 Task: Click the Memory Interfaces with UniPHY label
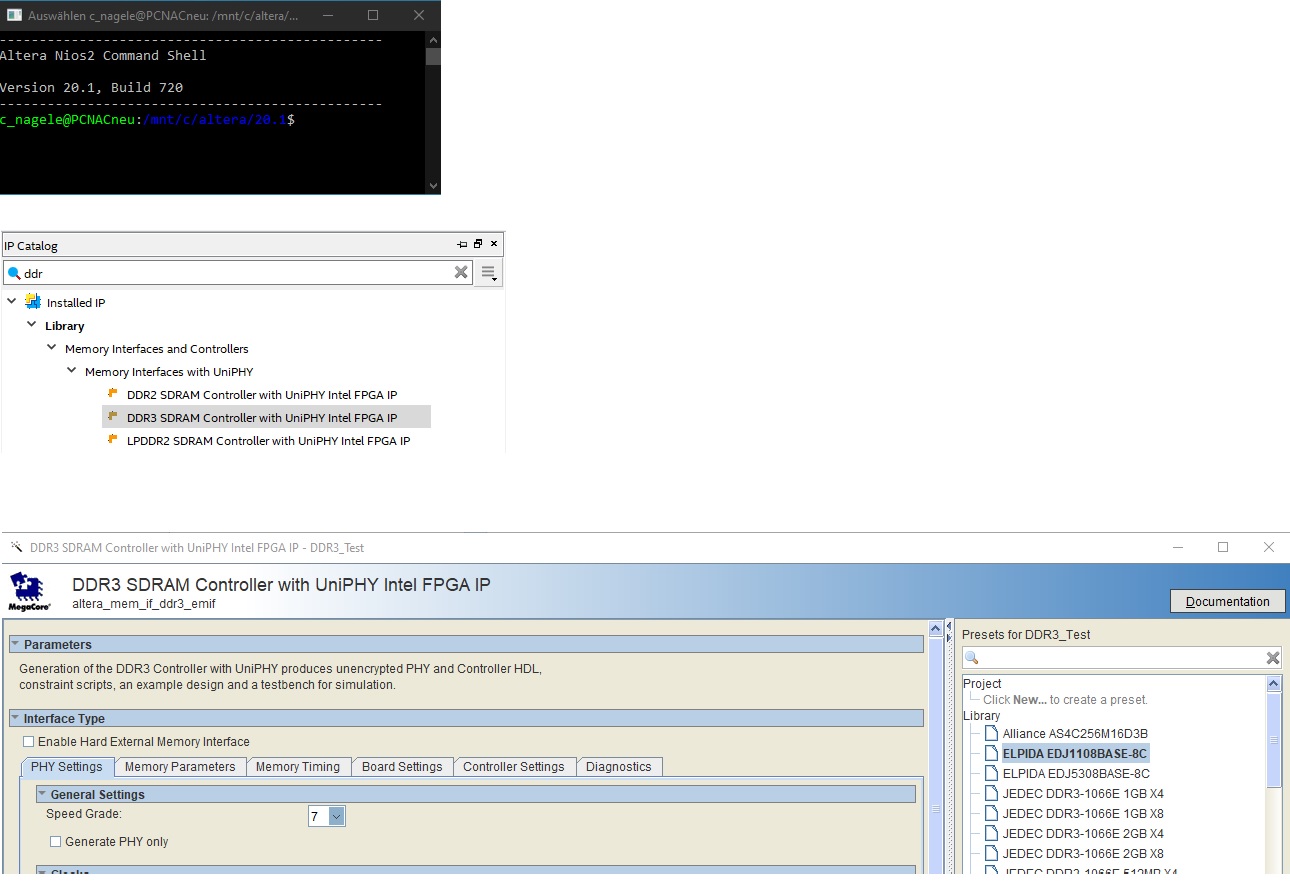pyautogui.click(x=169, y=372)
